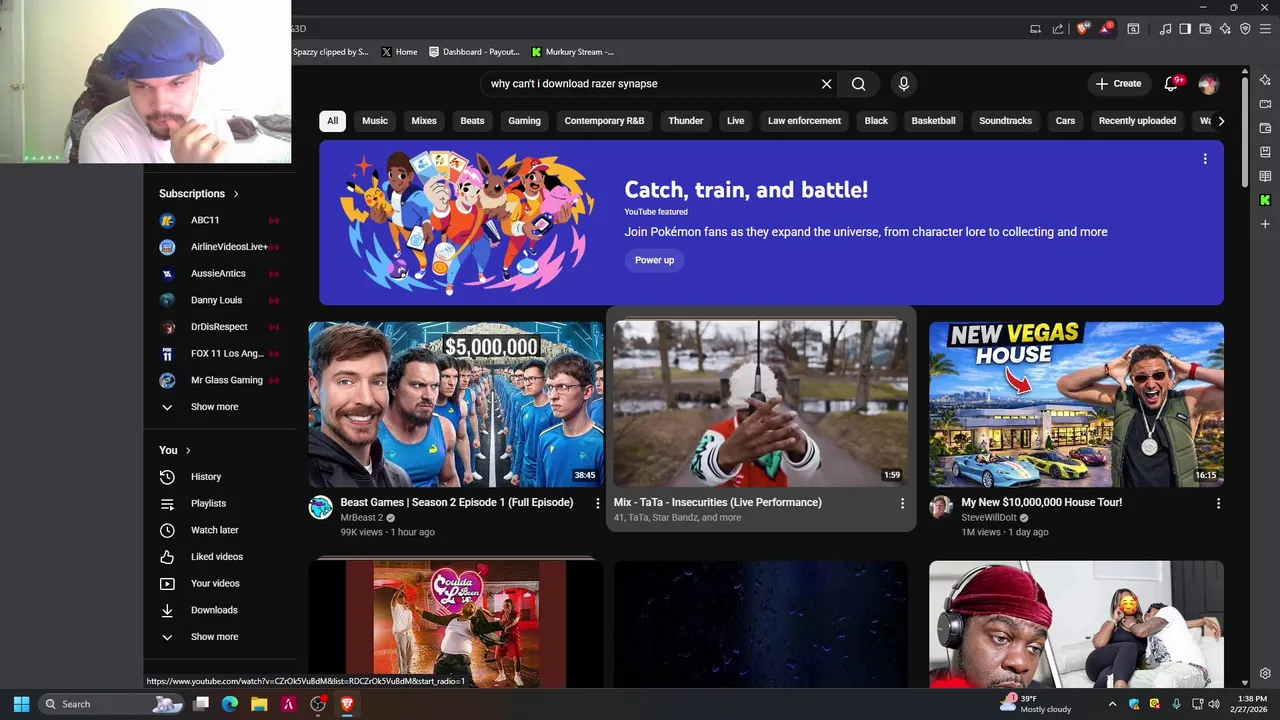The image size is (1280, 720).
Task: Open options for the Pokémon banner
Action: pyautogui.click(x=1205, y=159)
